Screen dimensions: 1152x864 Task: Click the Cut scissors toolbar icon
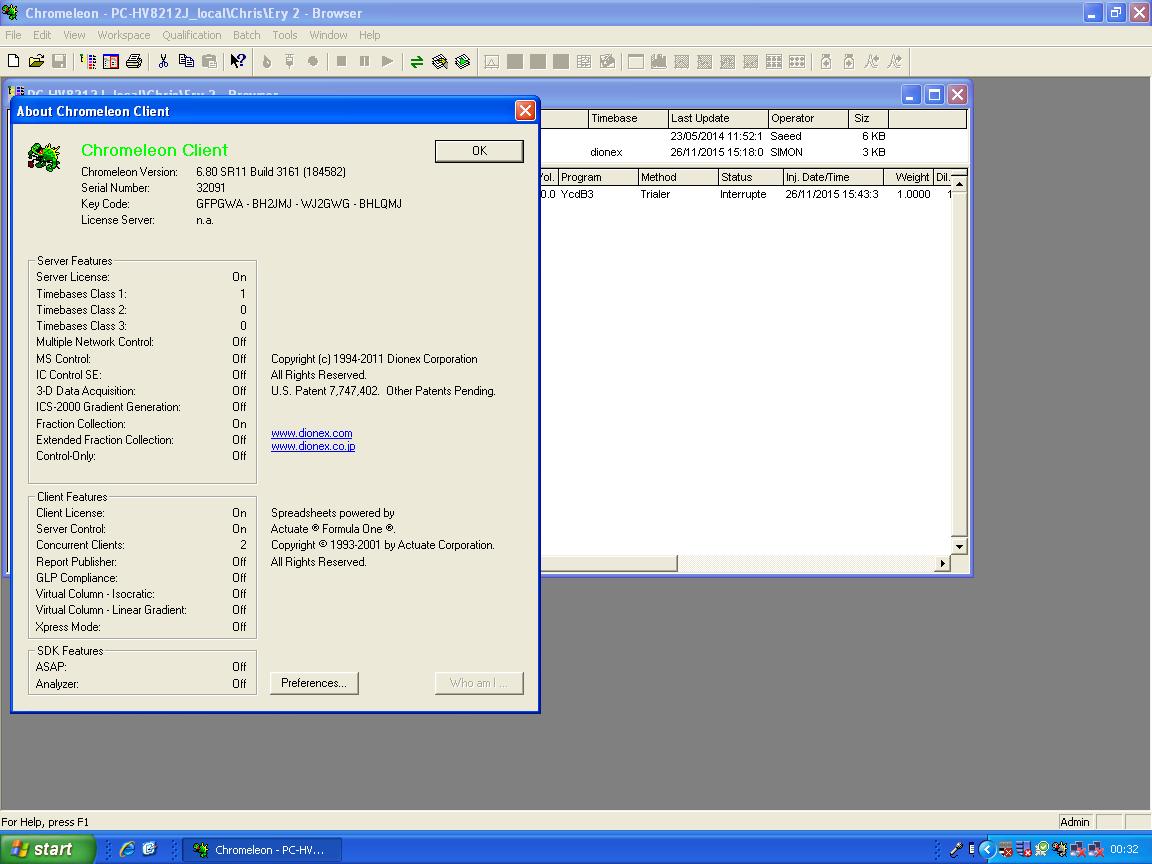[x=163, y=62]
